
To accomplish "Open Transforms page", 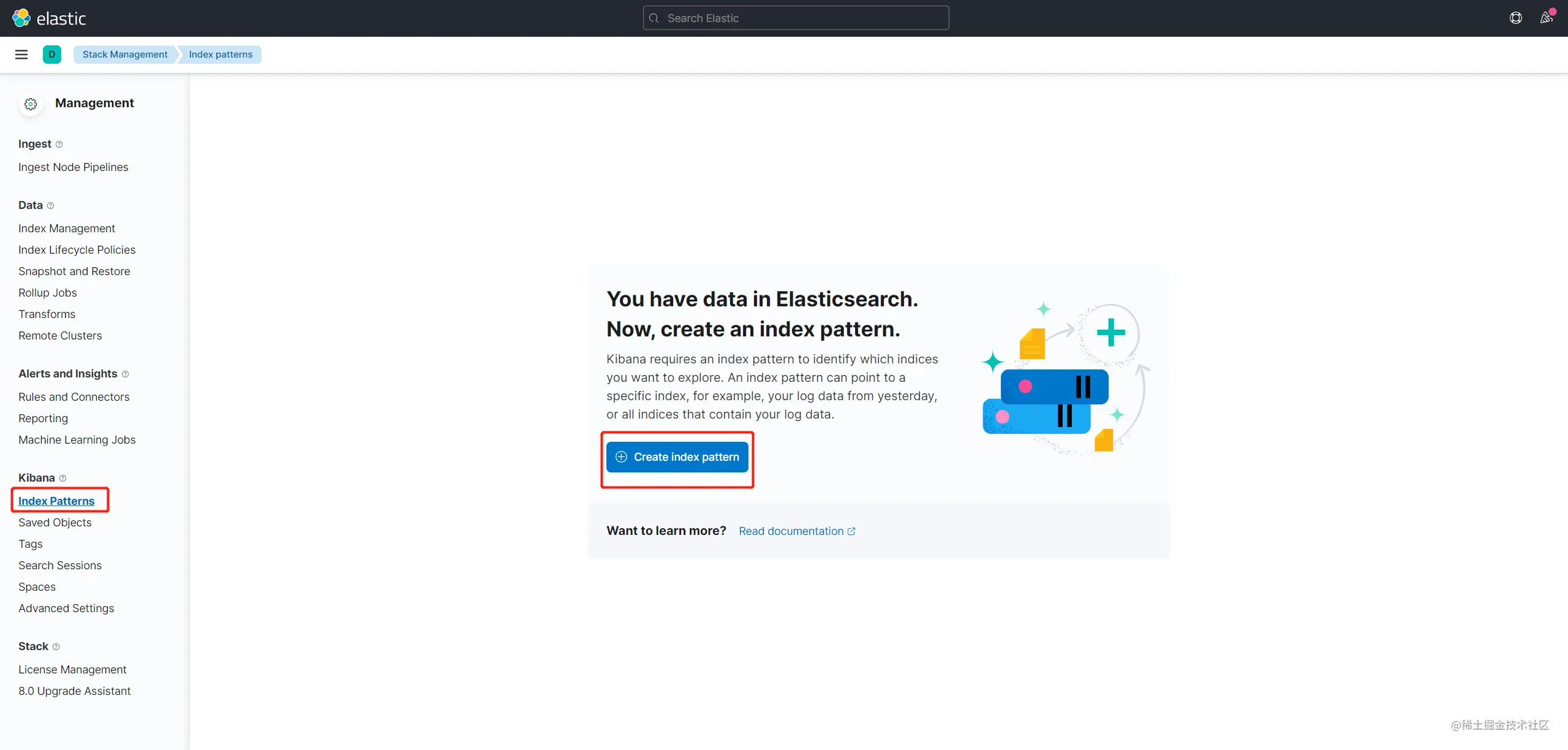I will tap(47, 314).
